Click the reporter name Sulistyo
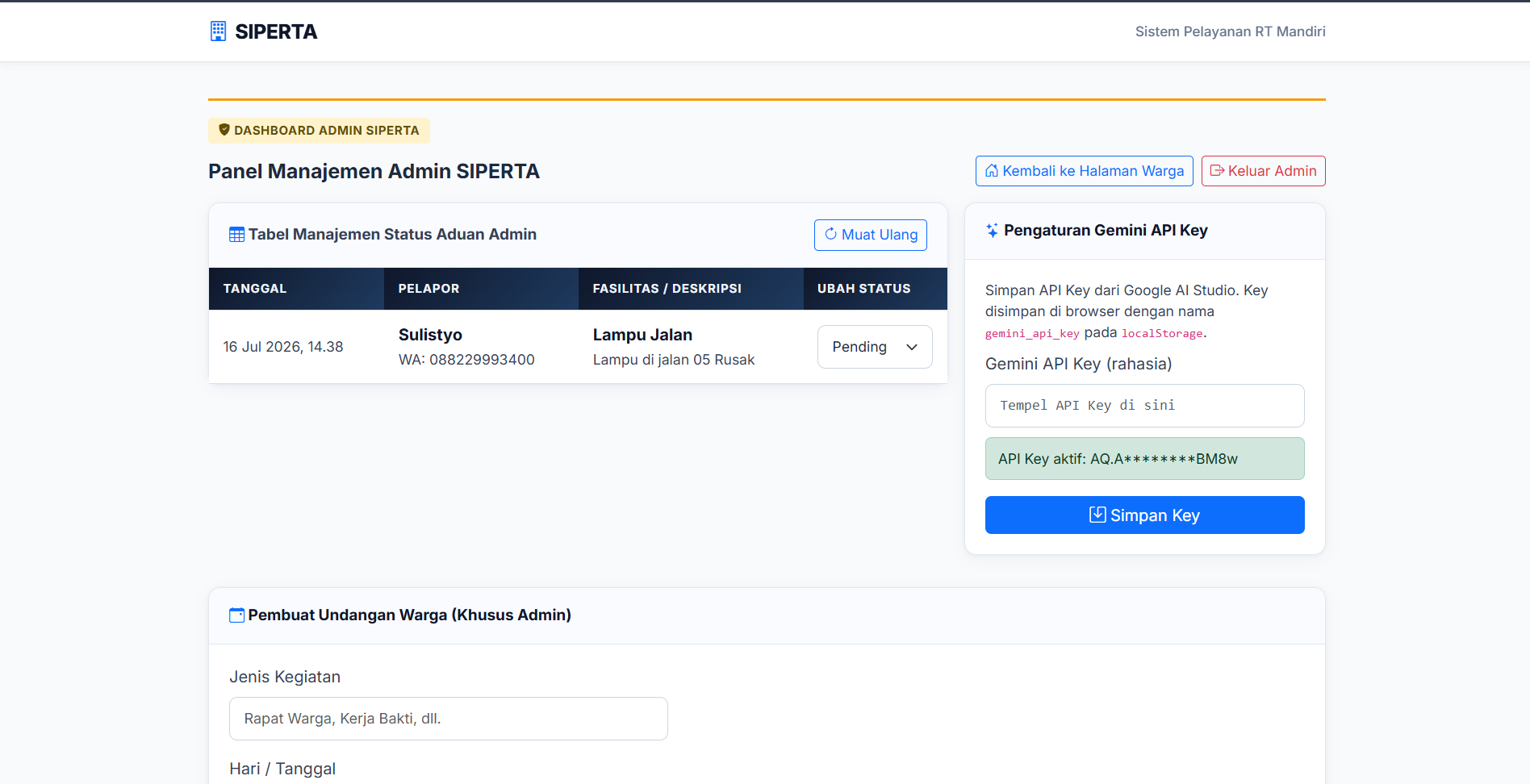 [430, 335]
